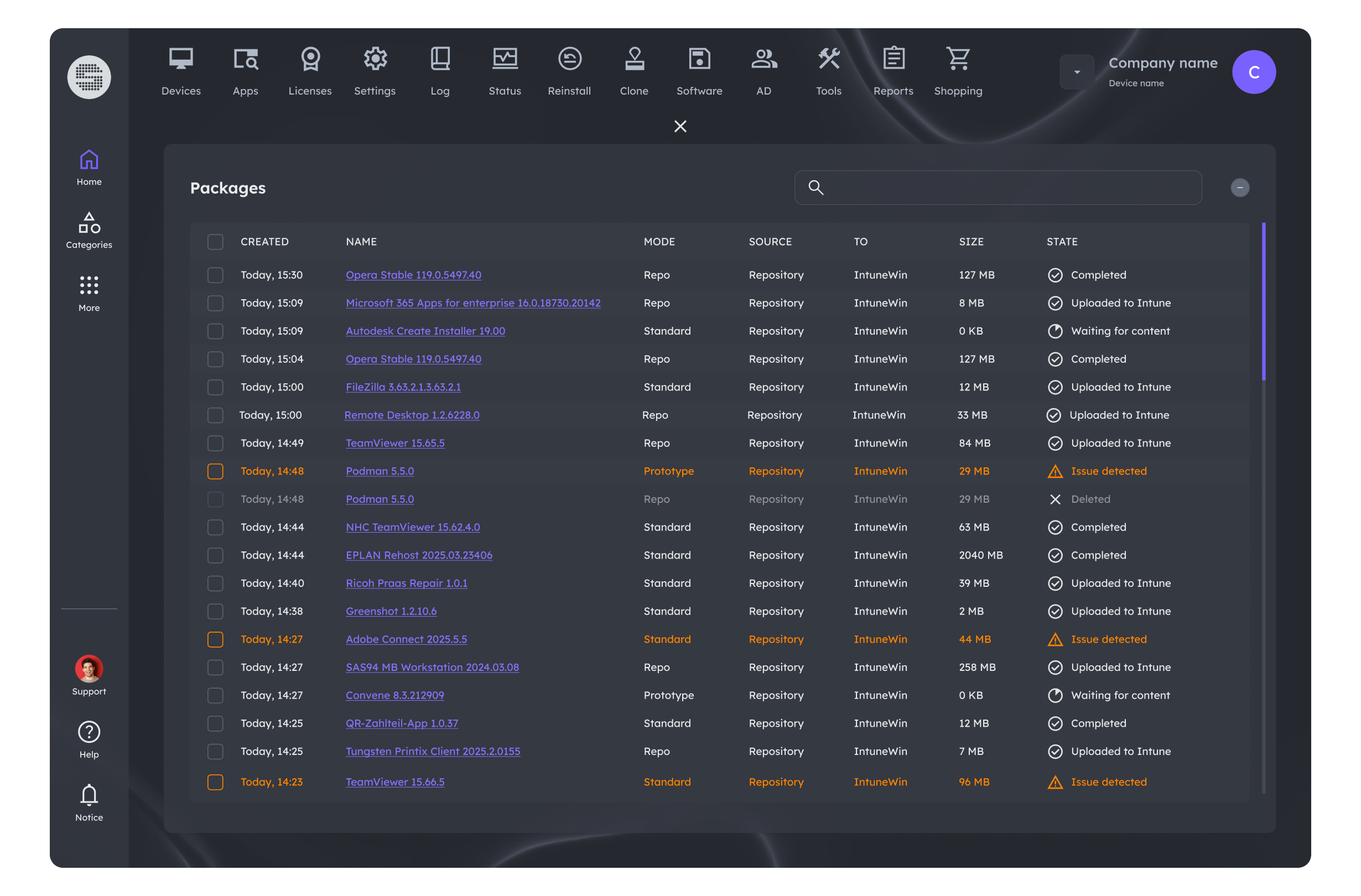Collapse the Packages panel with minus button

point(1240,187)
